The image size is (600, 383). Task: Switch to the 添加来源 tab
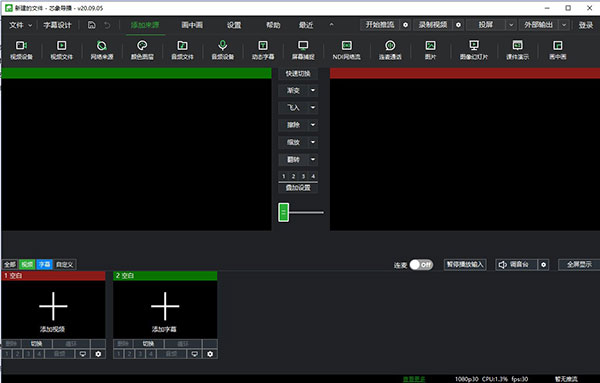pos(145,25)
